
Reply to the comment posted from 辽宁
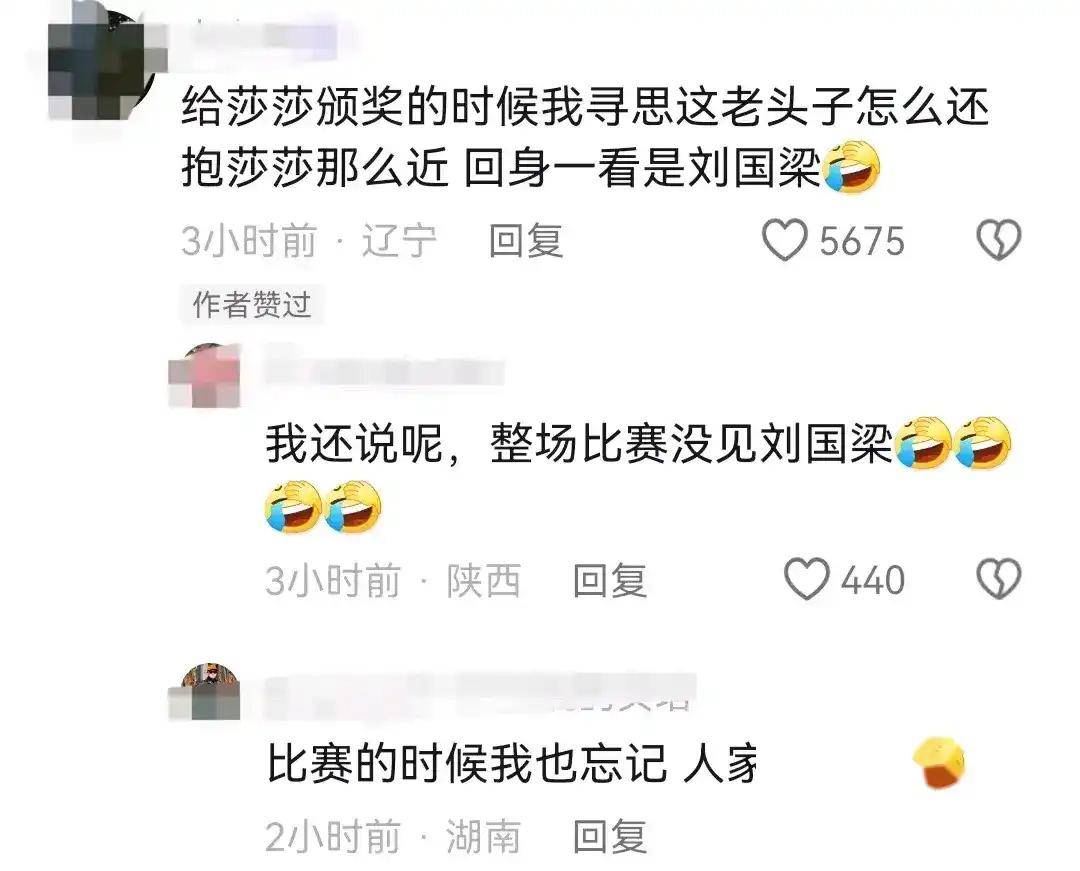click(526, 240)
